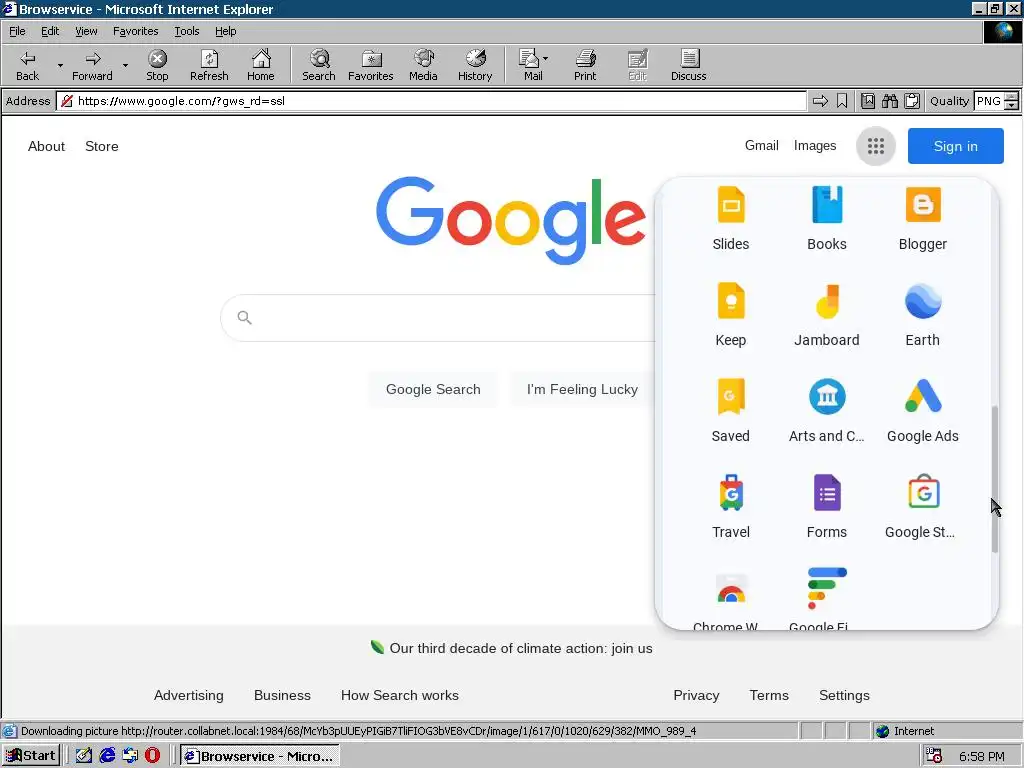
Task: Click the bookmark icon beside the address bar
Action: pos(842,101)
